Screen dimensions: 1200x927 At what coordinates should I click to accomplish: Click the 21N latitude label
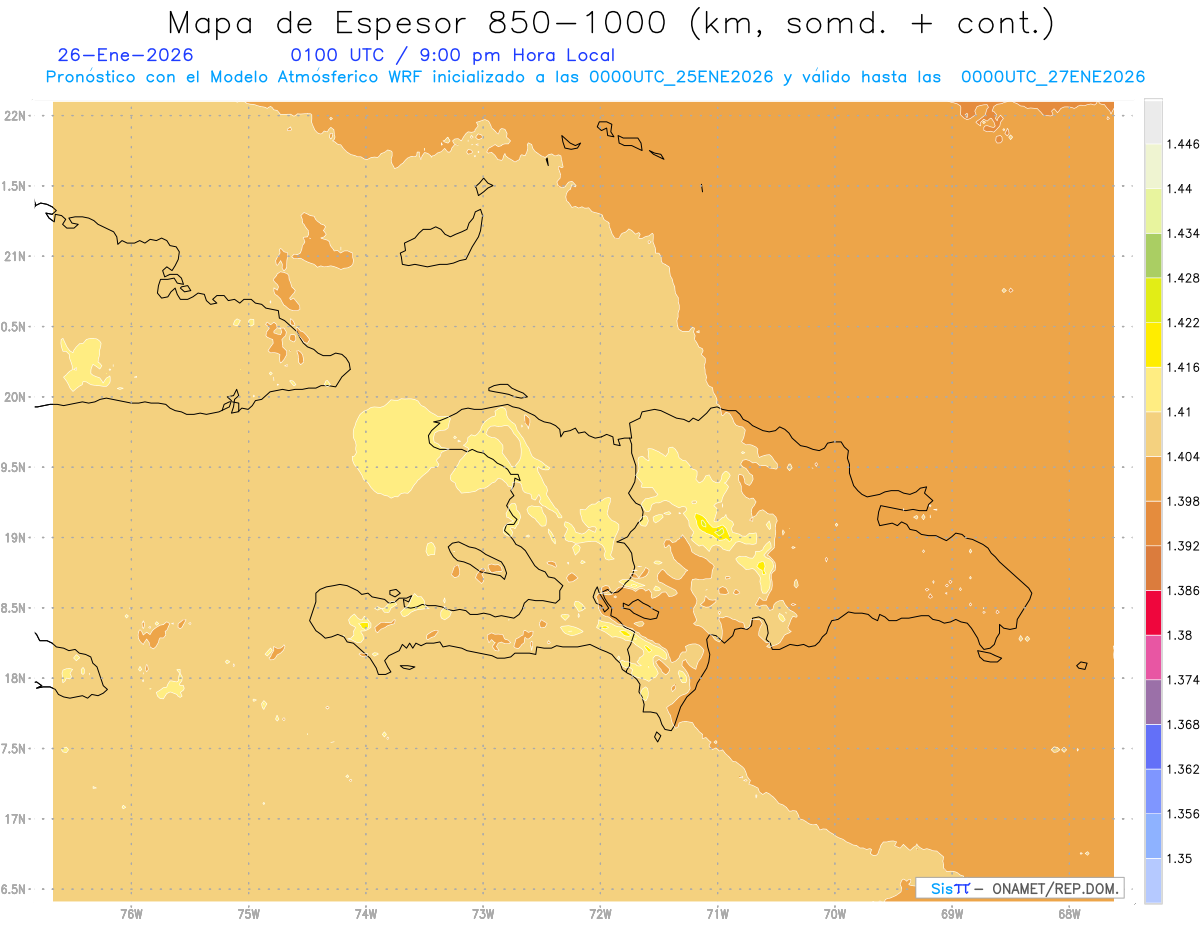point(15,257)
